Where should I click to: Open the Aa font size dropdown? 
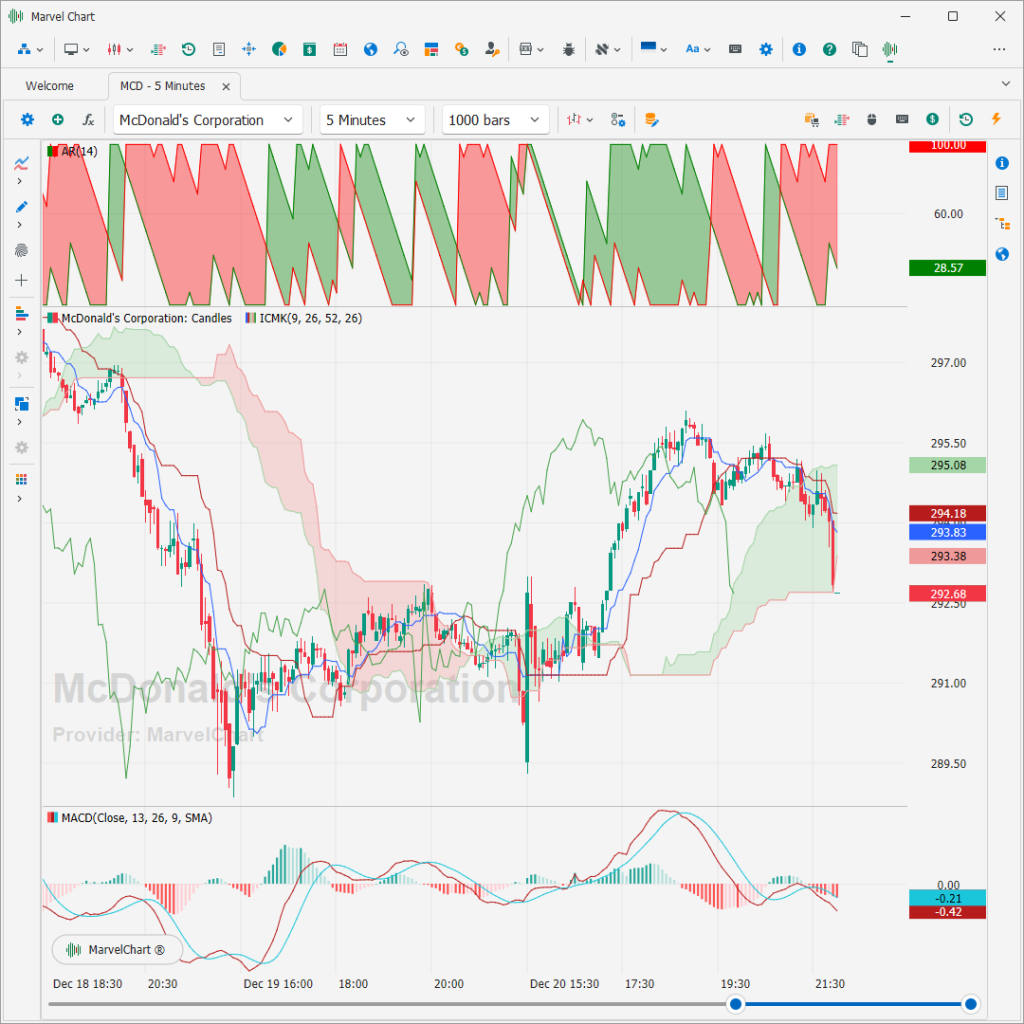click(697, 49)
